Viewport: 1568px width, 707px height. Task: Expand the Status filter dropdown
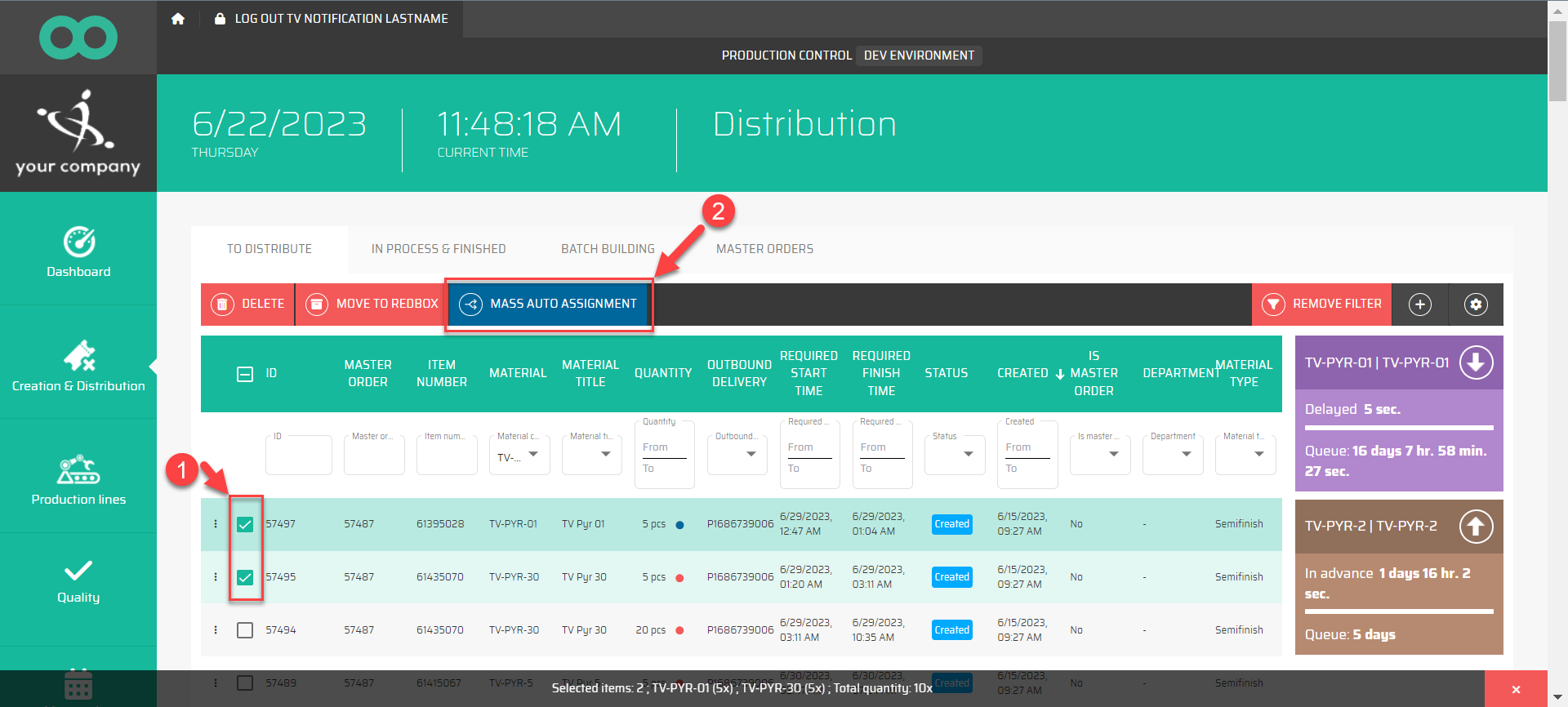[955, 454]
